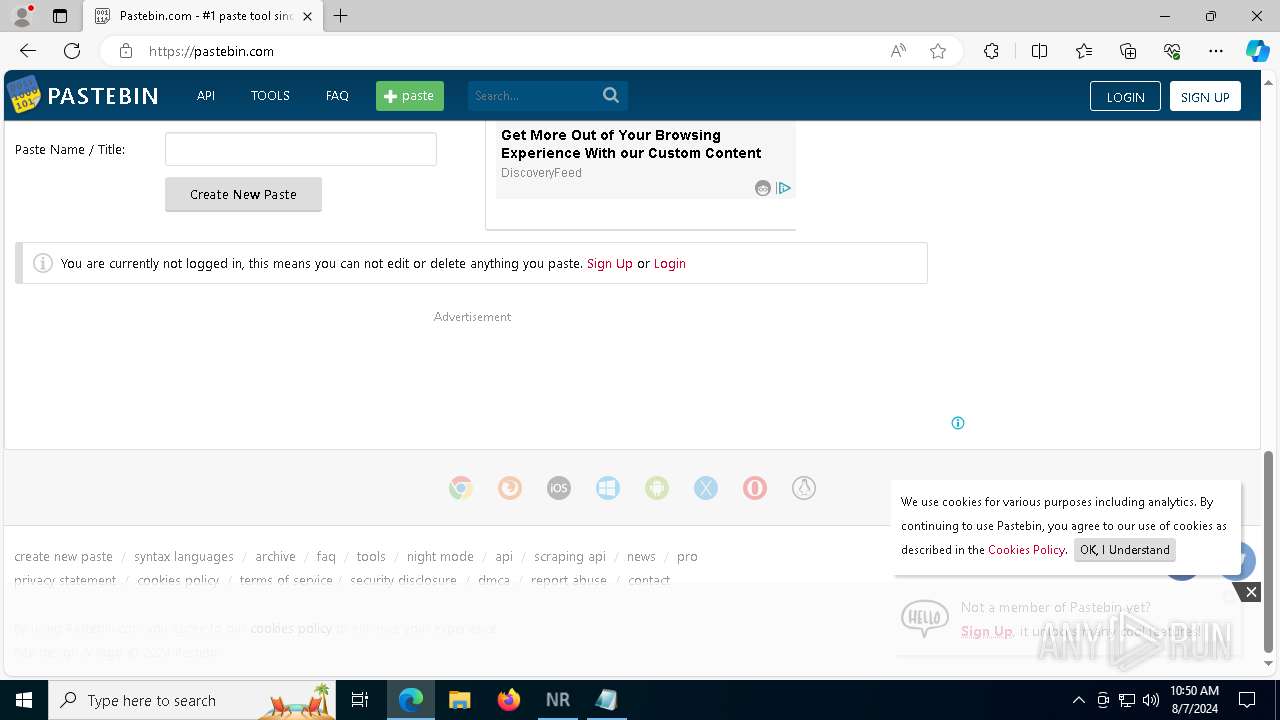The image size is (1280, 720).
Task: Open the Android app icon in footer
Action: [x=657, y=488]
